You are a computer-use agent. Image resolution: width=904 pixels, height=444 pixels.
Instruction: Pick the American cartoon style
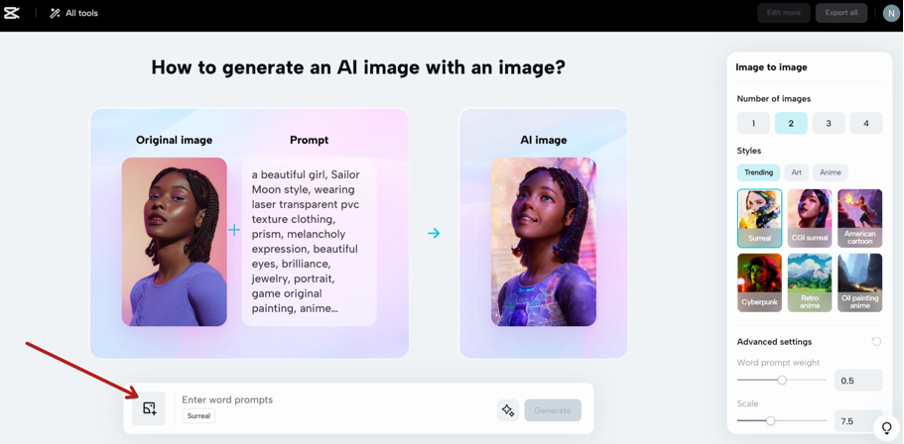coord(860,218)
